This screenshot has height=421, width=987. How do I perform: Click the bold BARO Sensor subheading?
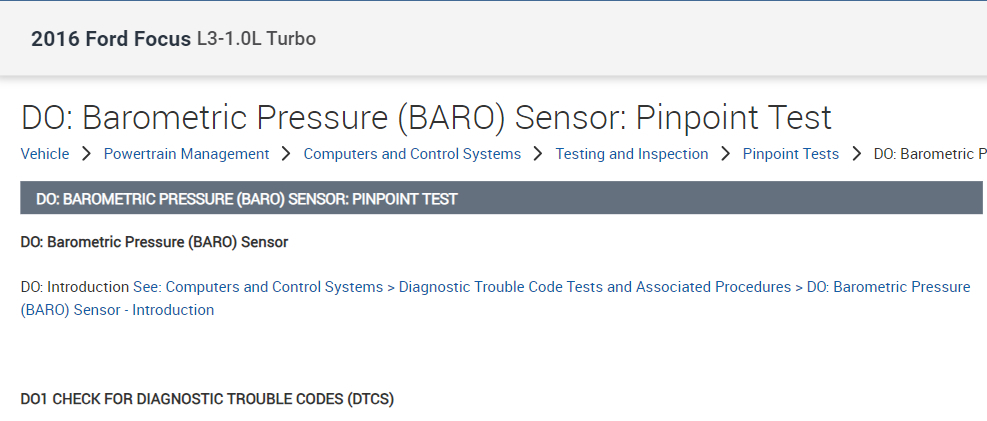click(x=154, y=242)
